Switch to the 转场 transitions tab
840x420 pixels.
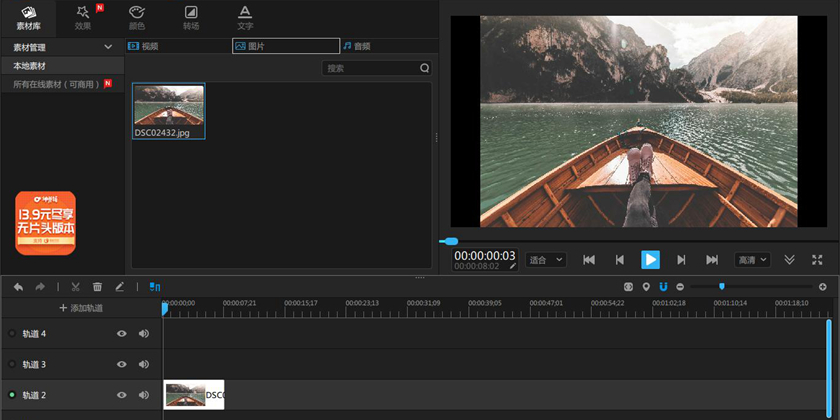(x=190, y=17)
